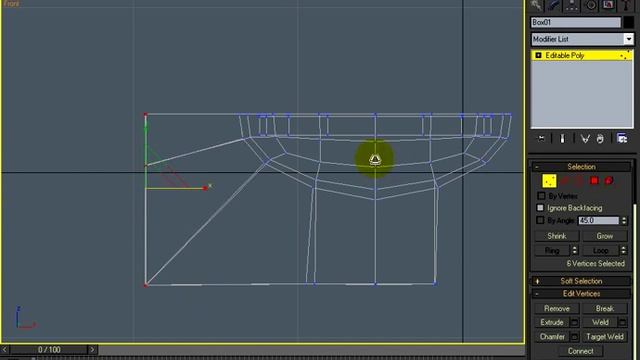
Task: Open the Utilities command panel tab
Action: (626, 5)
